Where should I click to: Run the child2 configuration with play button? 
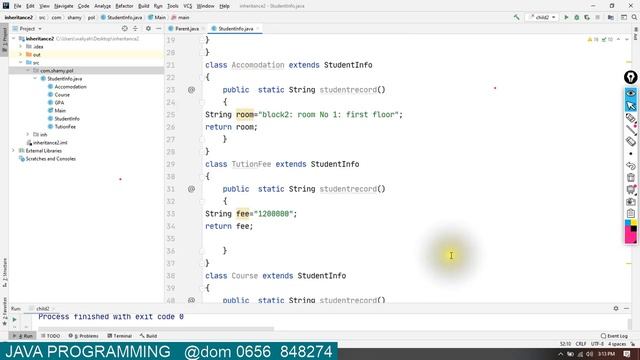click(566, 18)
